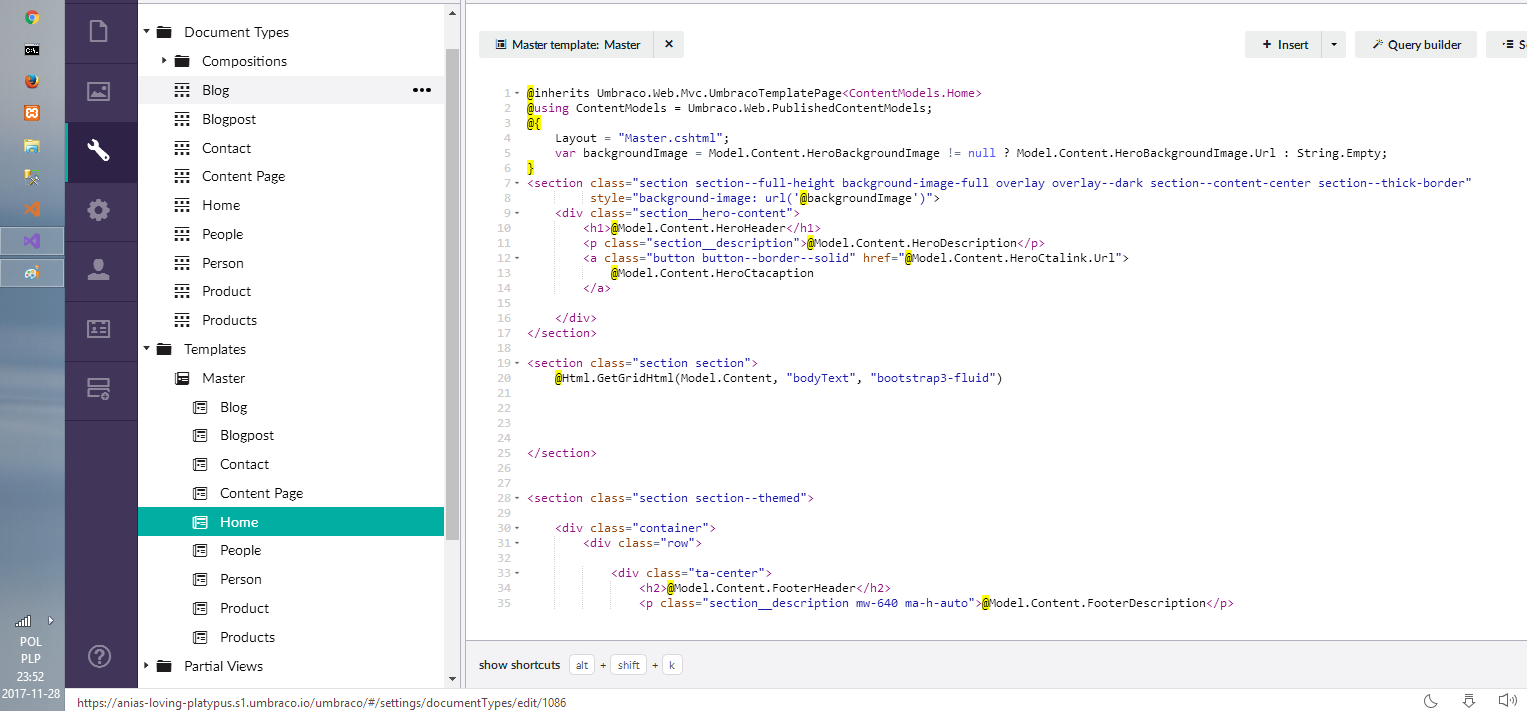
Task: Fold the ta-center div at line 33
Action: (x=517, y=573)
